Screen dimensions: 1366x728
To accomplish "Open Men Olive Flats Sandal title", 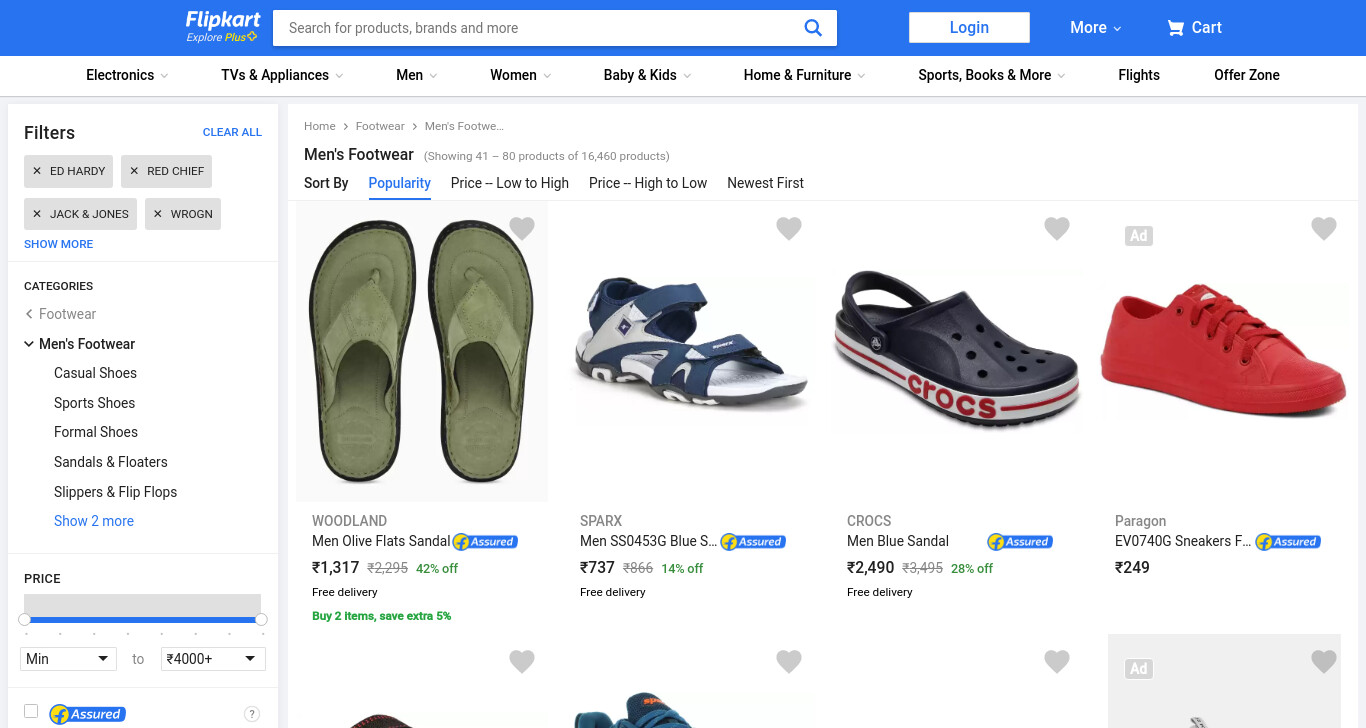I will pos(381,541).
